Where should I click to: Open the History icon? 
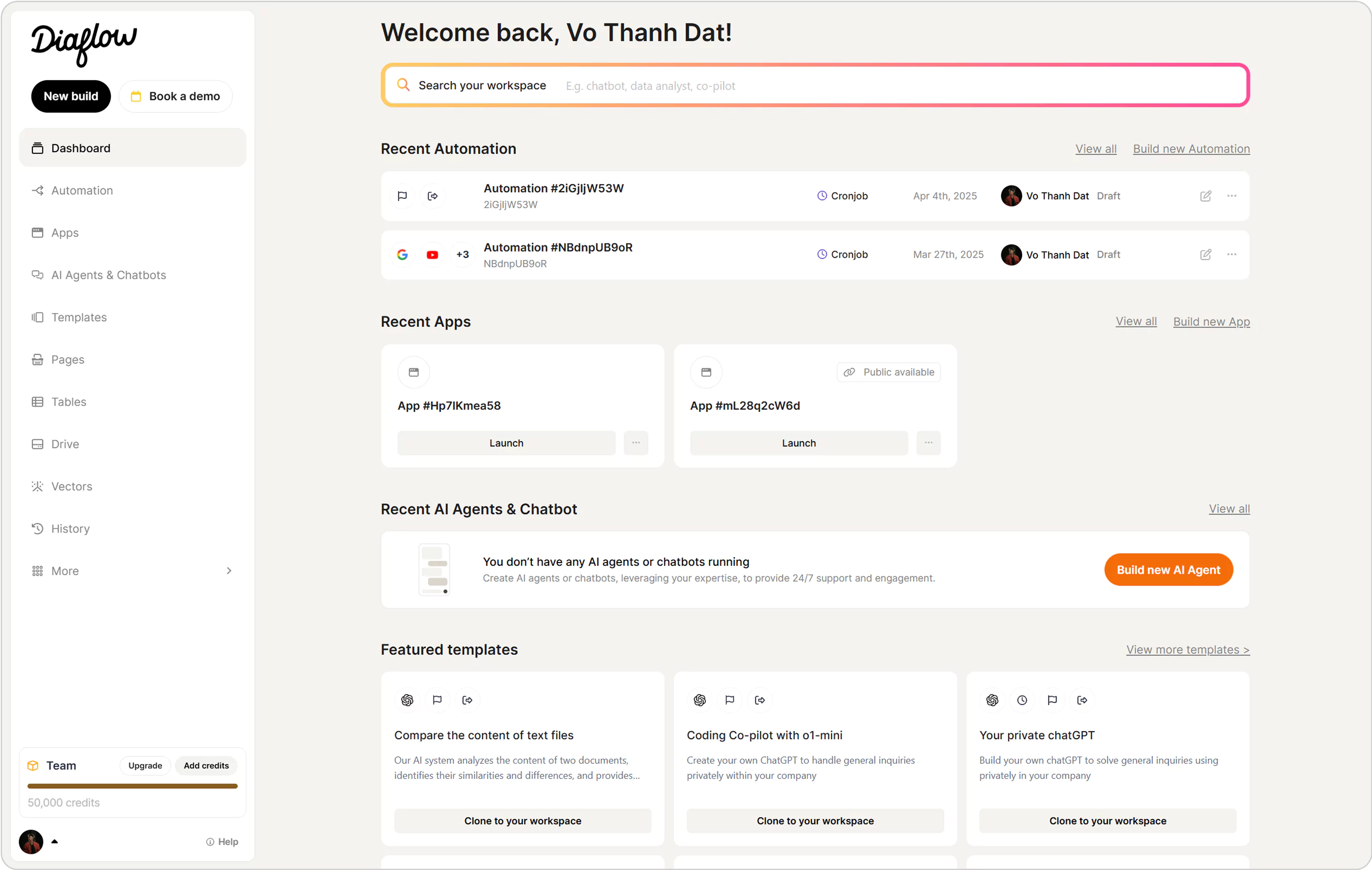(x=37, y=529)
